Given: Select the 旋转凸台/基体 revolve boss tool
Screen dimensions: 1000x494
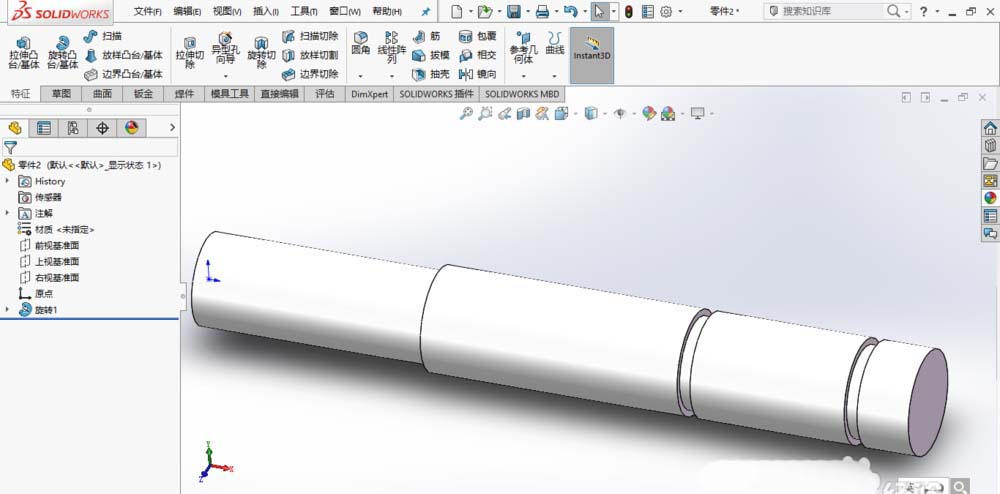Looking at the screenshot, I should [62, 52].
